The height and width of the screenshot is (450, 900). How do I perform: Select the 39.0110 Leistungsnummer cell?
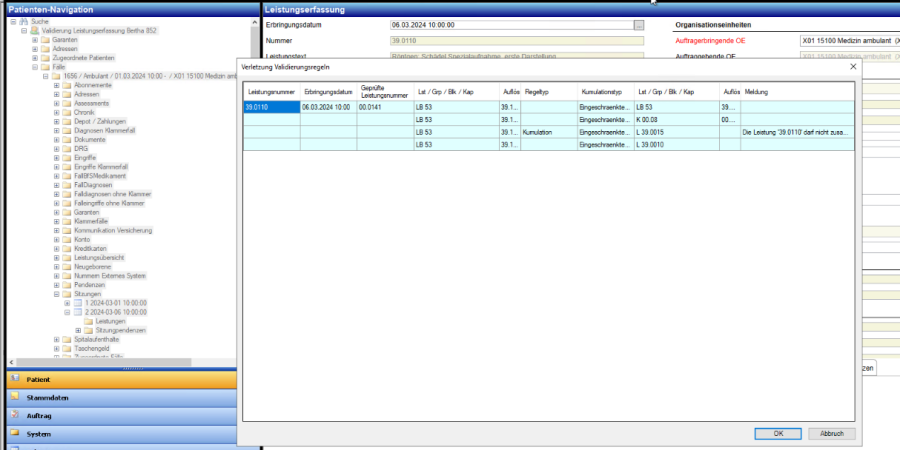click(271, 106)
